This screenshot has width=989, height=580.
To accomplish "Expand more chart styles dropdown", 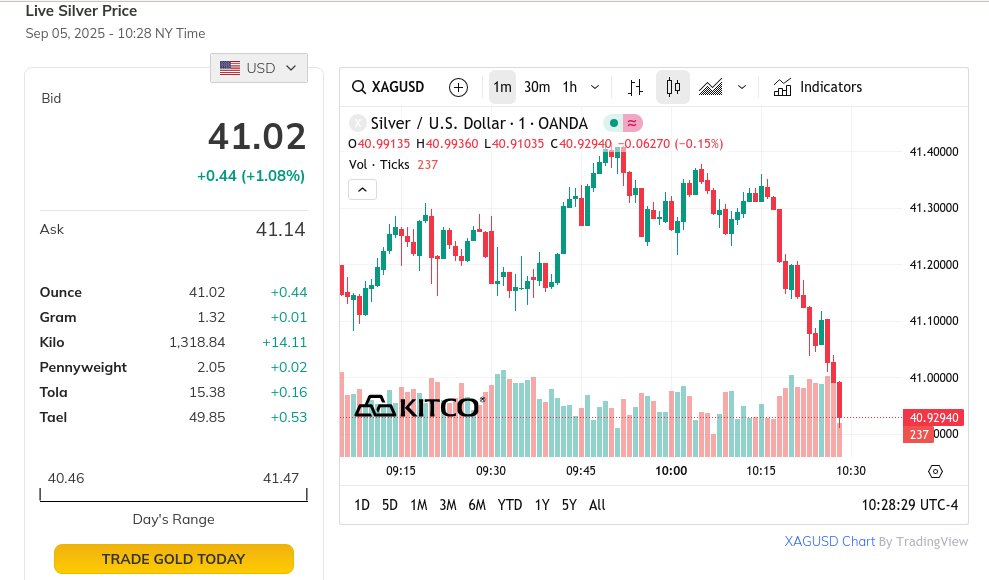I will click(x=742, y=87).
